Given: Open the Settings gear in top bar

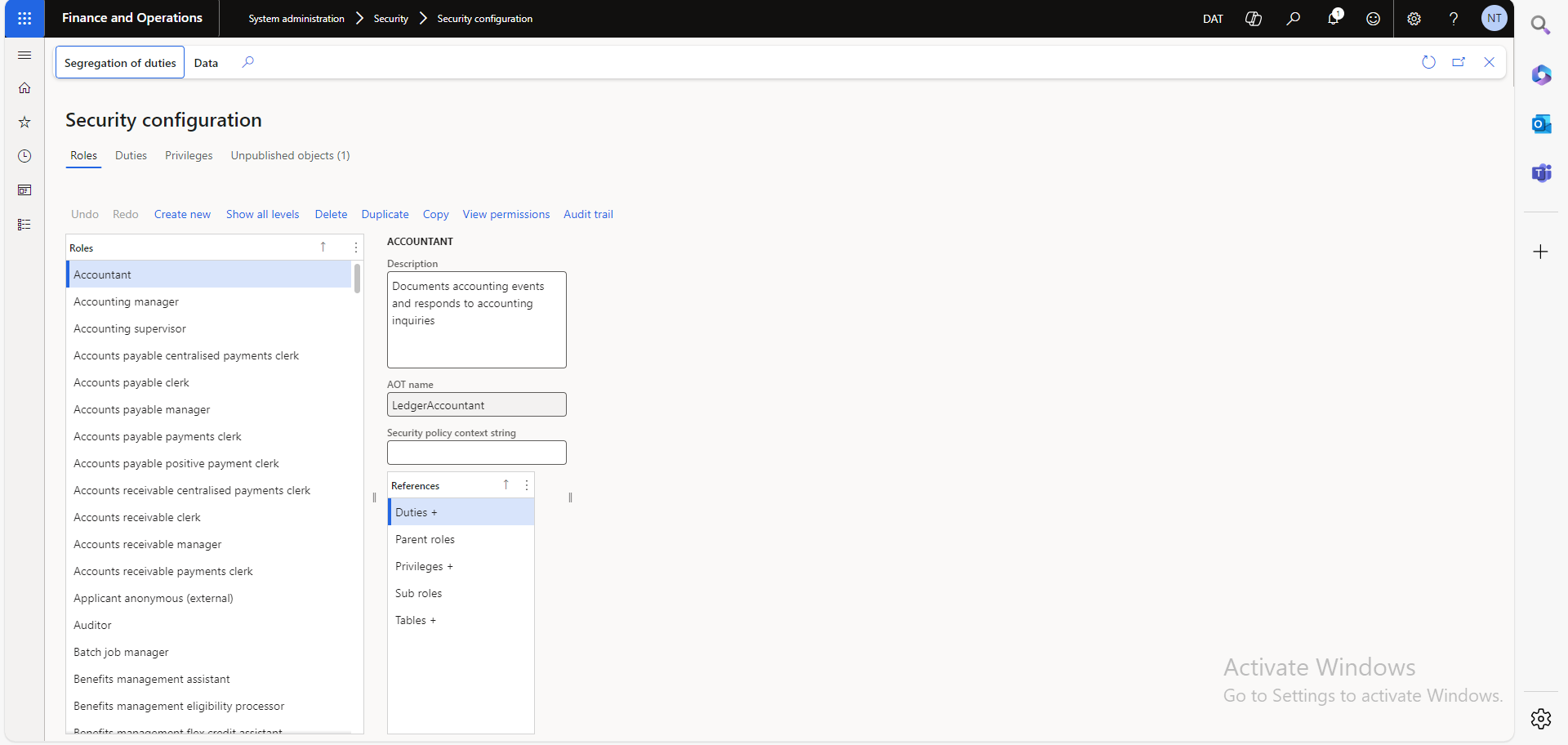Looking at the screenshot, I should [x=1414, y=18].
